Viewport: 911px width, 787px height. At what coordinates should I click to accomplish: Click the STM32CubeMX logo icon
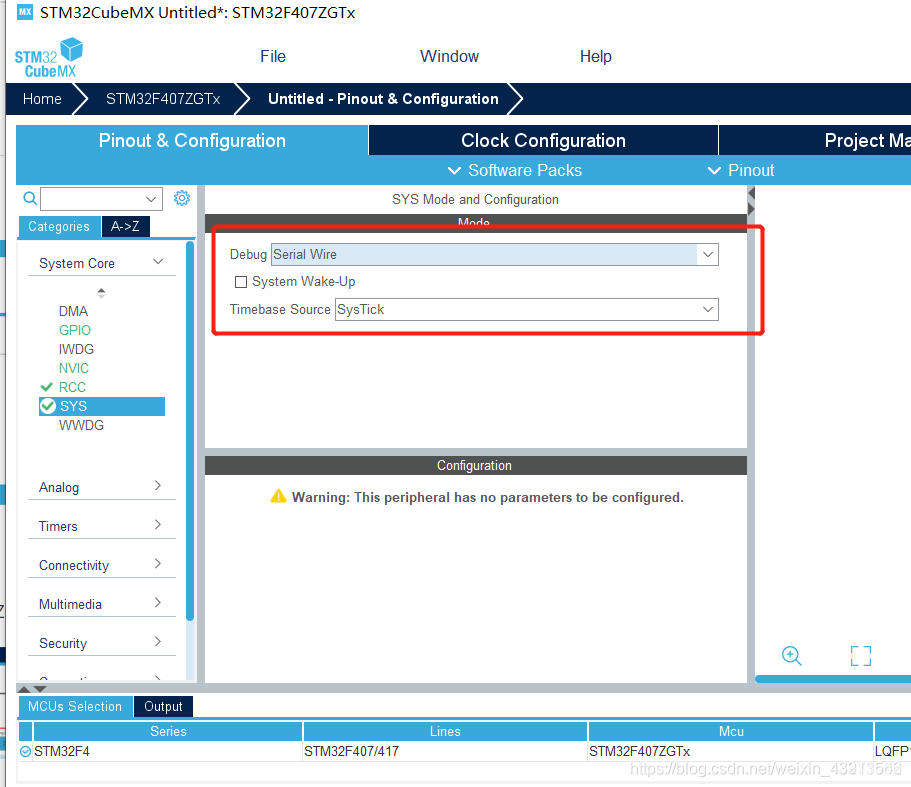pos(49,58)
